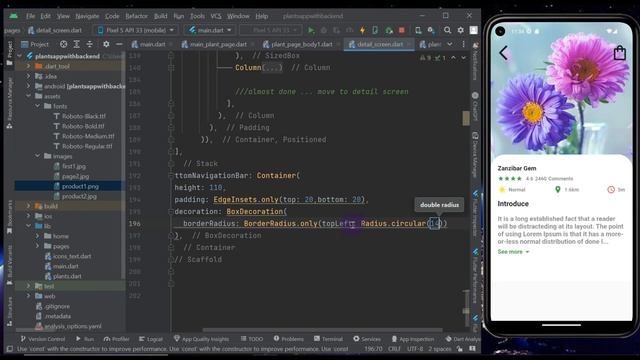
Task: Open Project panel options gear
Action: 106,44
